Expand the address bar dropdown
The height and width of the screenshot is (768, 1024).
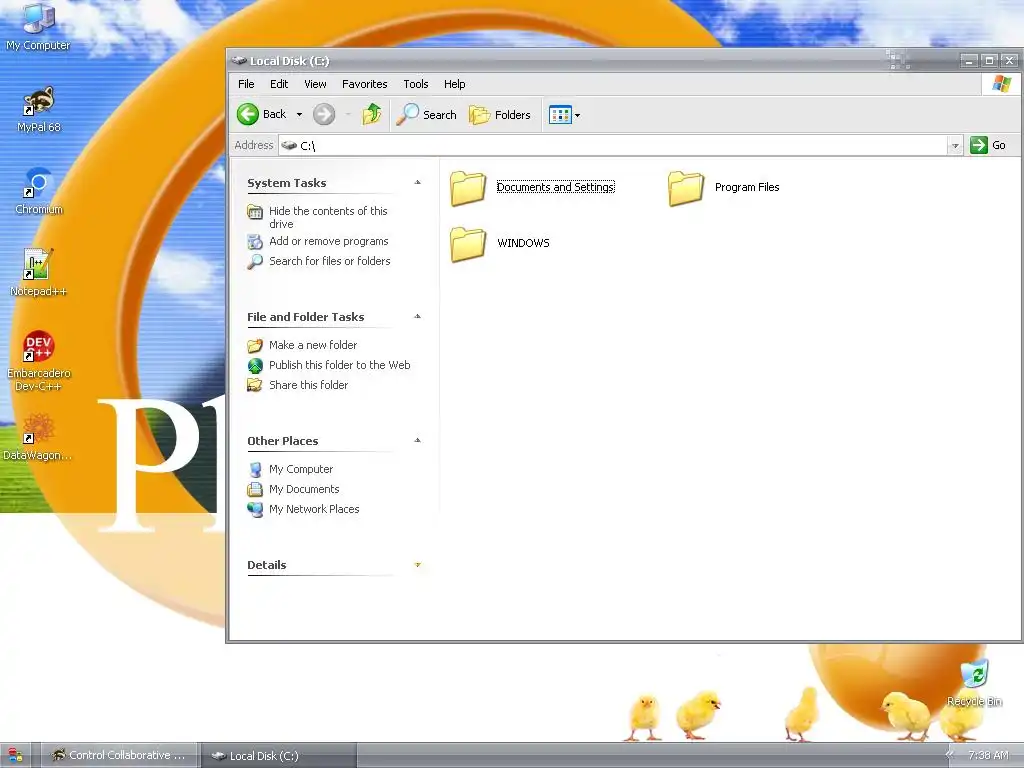[x=955, y=146]
